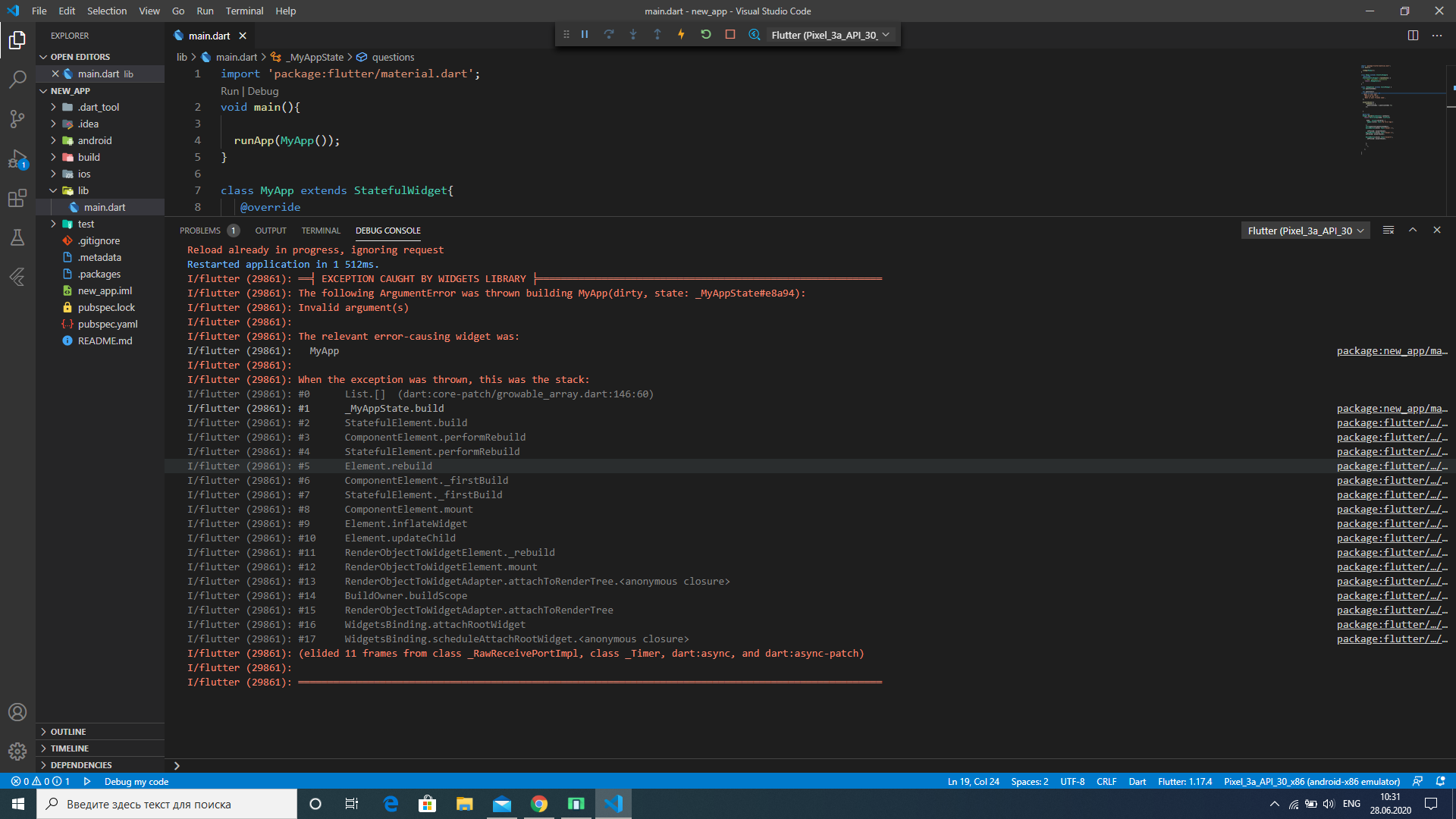Click the feedback icon in status bar
The width and height of the screenshot is (1456, 819).
tap(1417, 781)
